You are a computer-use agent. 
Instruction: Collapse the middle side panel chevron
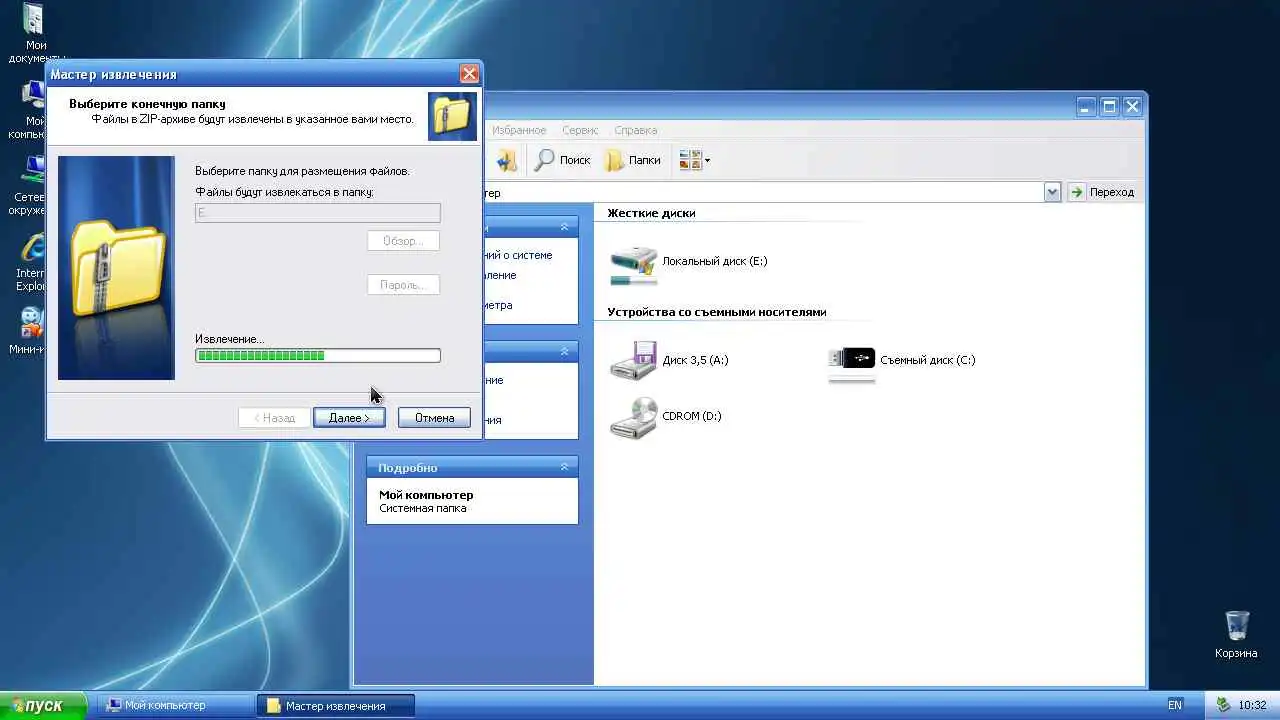pyautogui.click(x=564, y=351)
